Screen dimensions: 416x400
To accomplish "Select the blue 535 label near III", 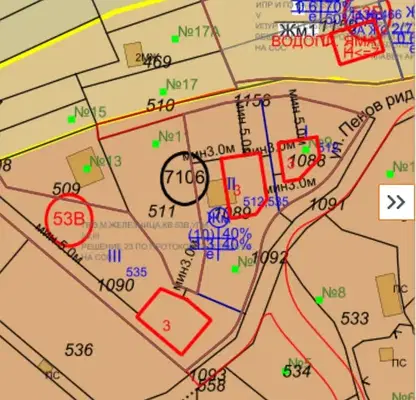I will 136,272.
